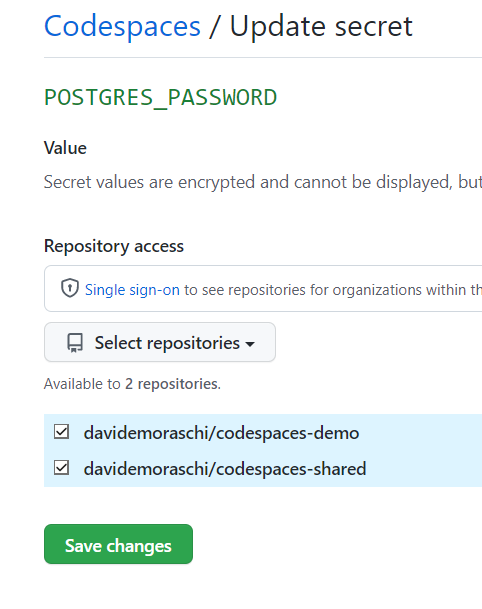This screenshot has height=609, width=482.
Task: Click the 'Available to 2 repositories.' text
Action: (x=132, y=384)
